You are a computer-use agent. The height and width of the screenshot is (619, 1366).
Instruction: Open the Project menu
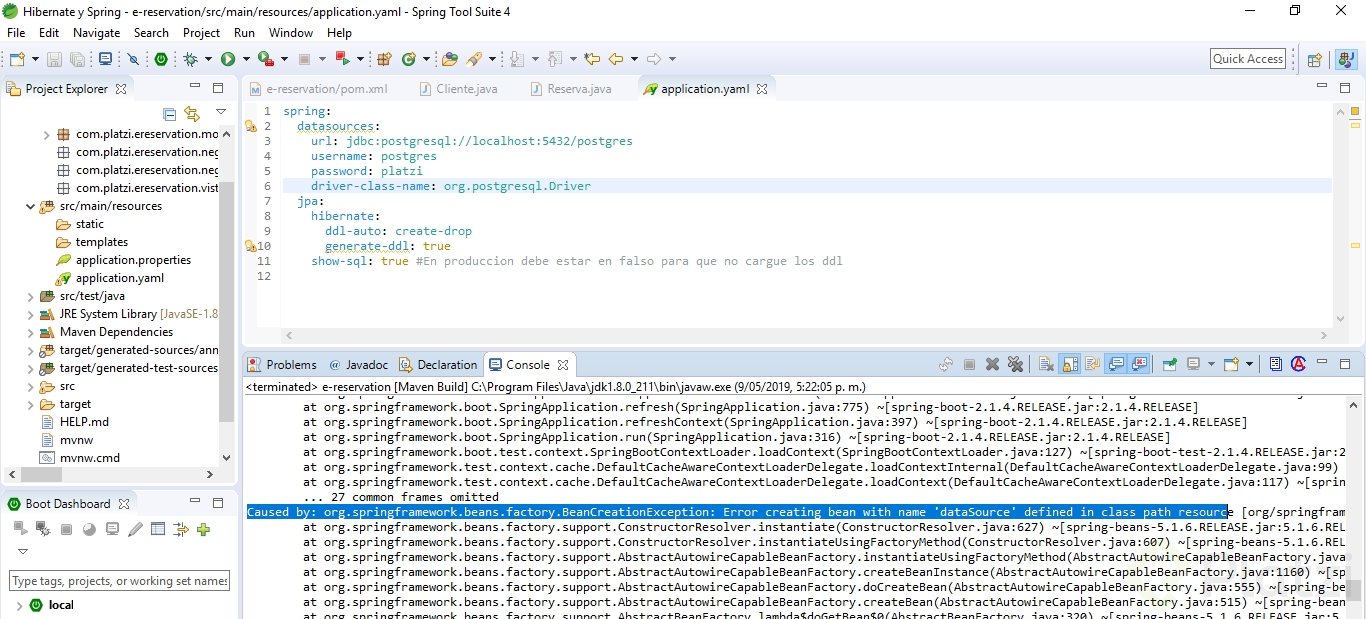tap(202, 33)
